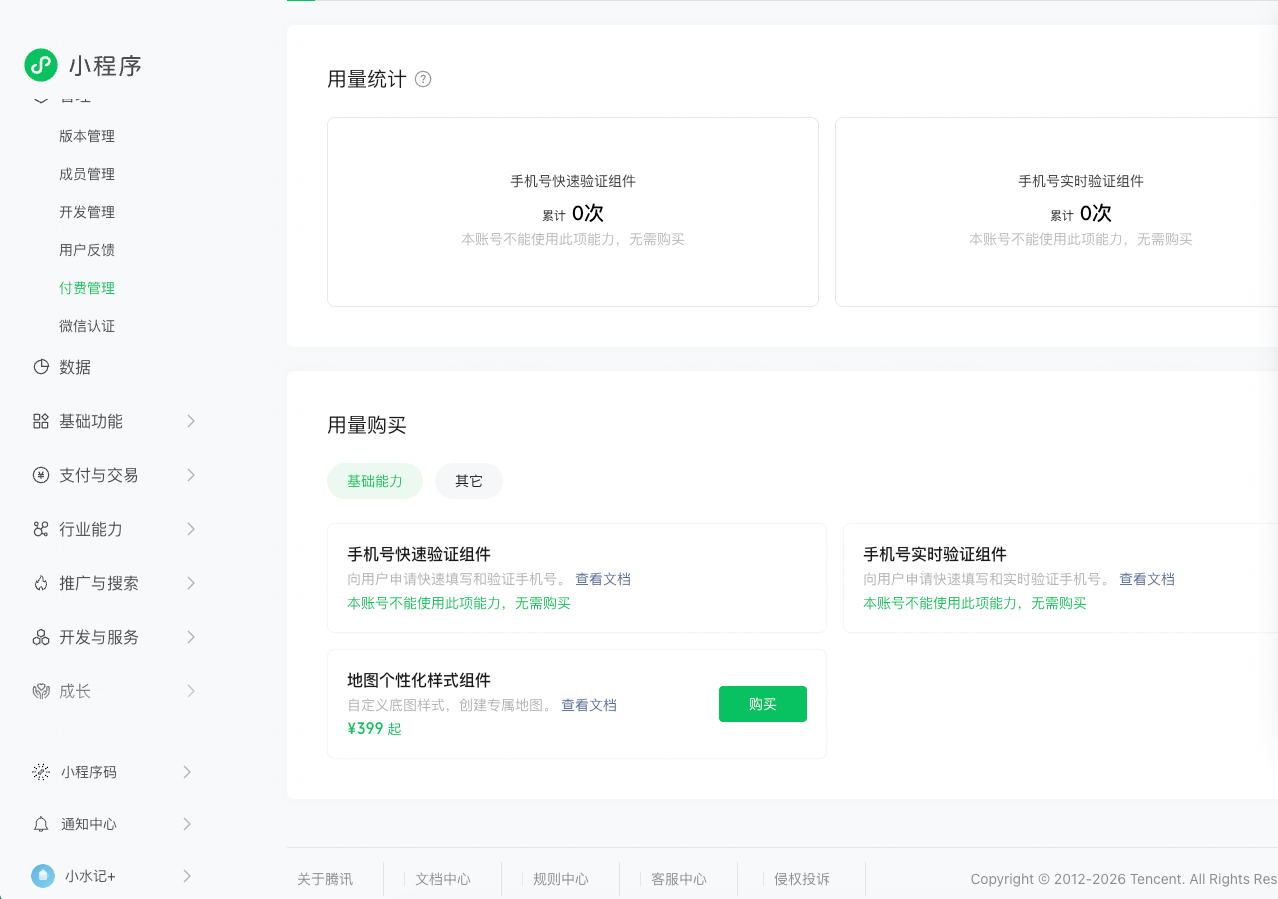The width and height of the screenshot is (1278, 899).
Task: Click the help question icon beside 用量统计
Action: (423, 79)
